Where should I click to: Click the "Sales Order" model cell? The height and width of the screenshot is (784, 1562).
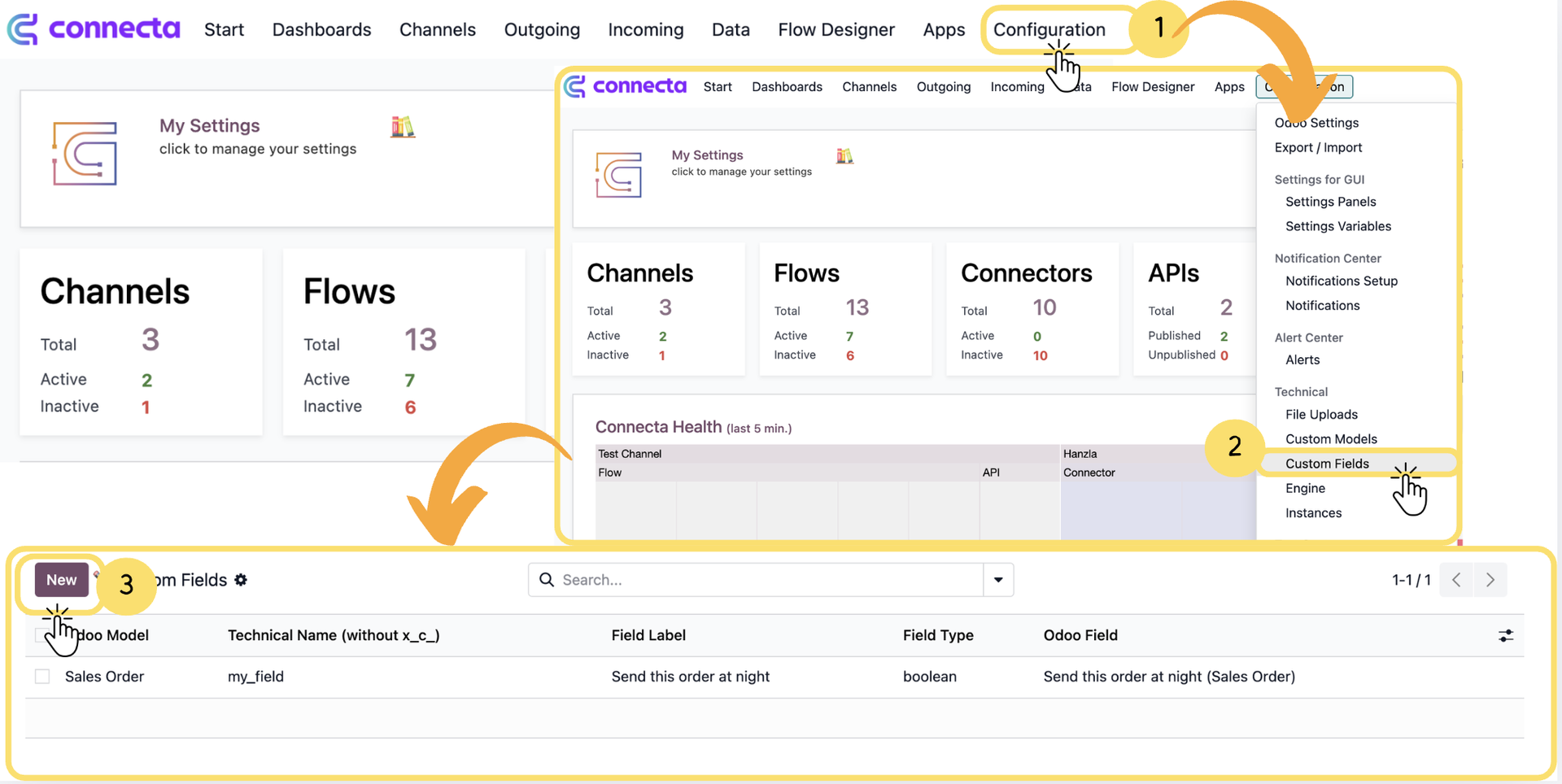point(104,677)
